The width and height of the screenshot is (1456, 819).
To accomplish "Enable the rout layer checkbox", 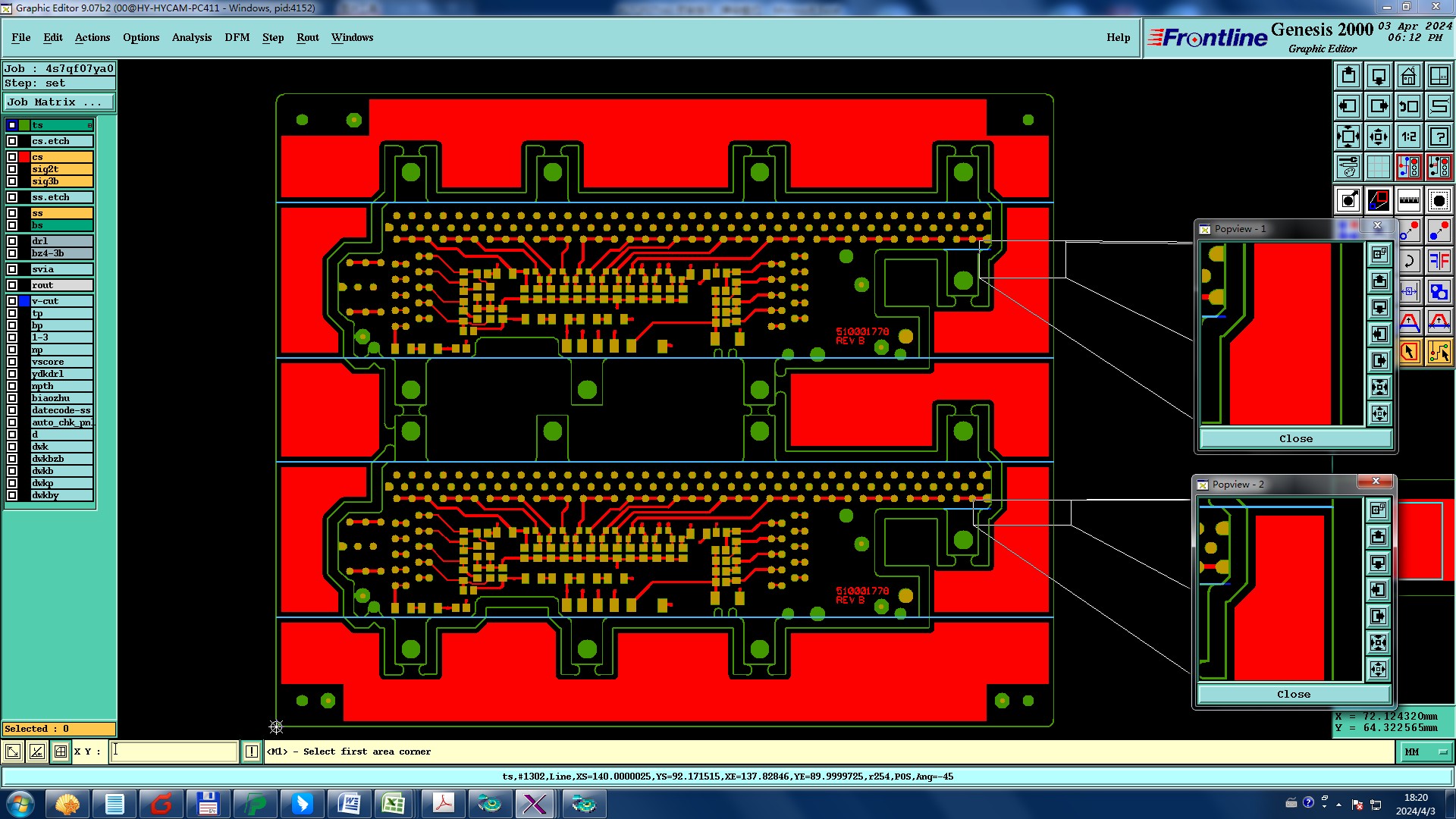I will tap(12, 285).
